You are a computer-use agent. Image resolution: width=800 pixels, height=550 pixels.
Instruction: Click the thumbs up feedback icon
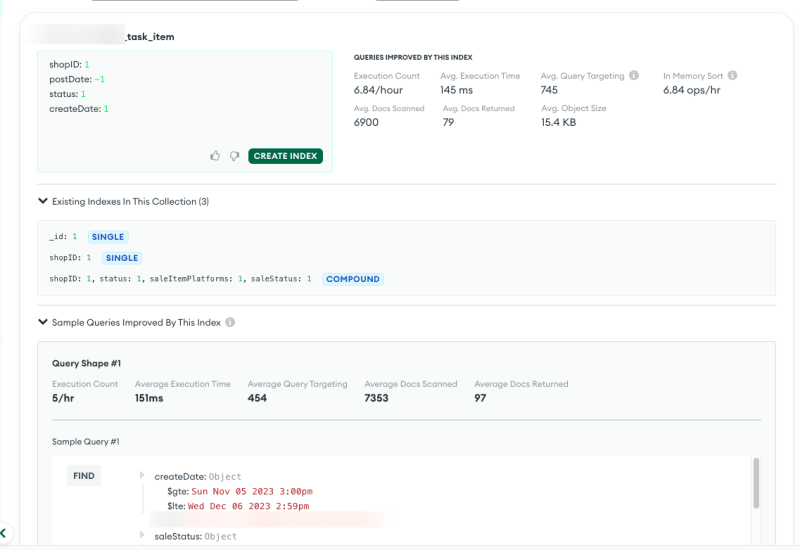(215, 156)
